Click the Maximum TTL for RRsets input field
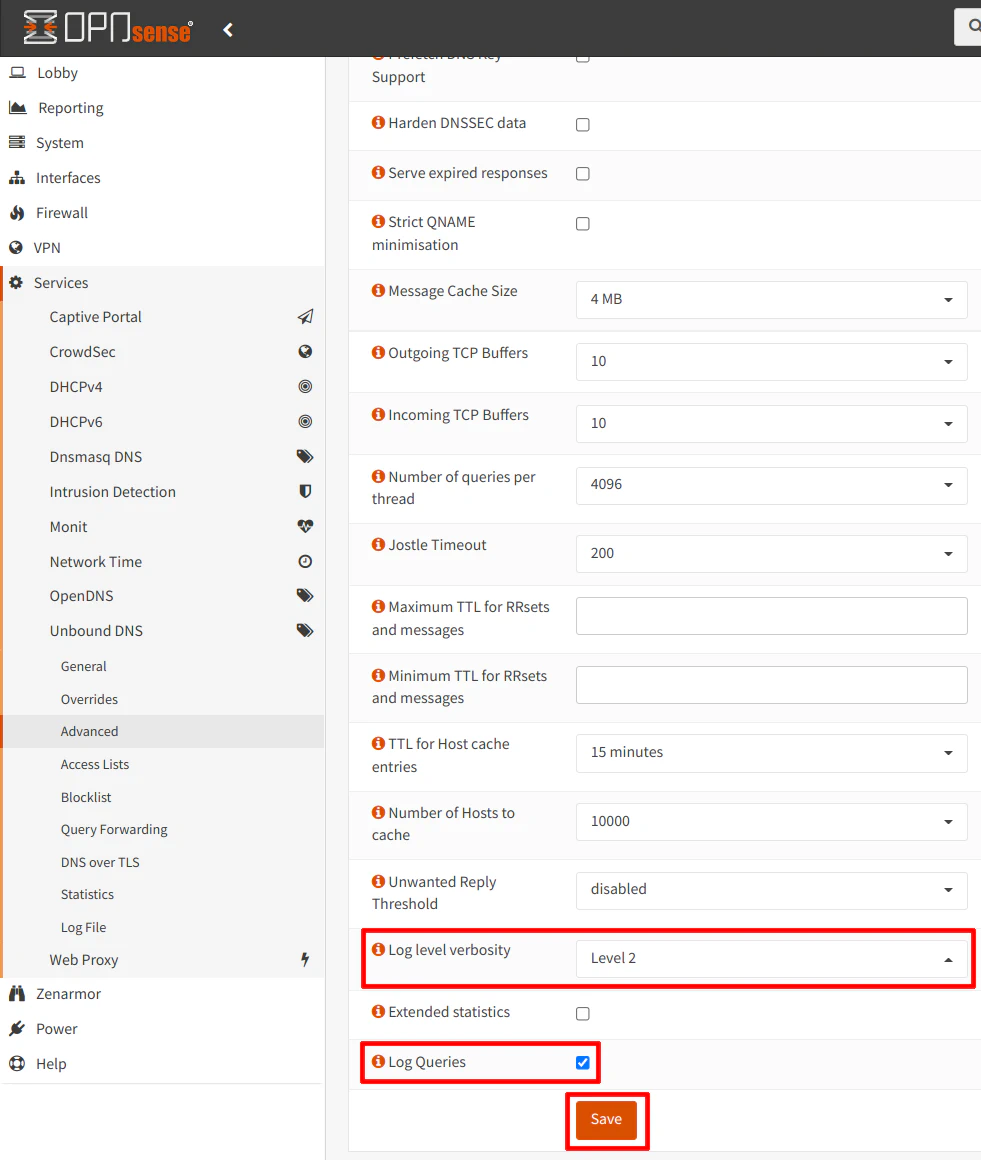This screenshot has width=981, height=1160. click(x=771, y=616)
